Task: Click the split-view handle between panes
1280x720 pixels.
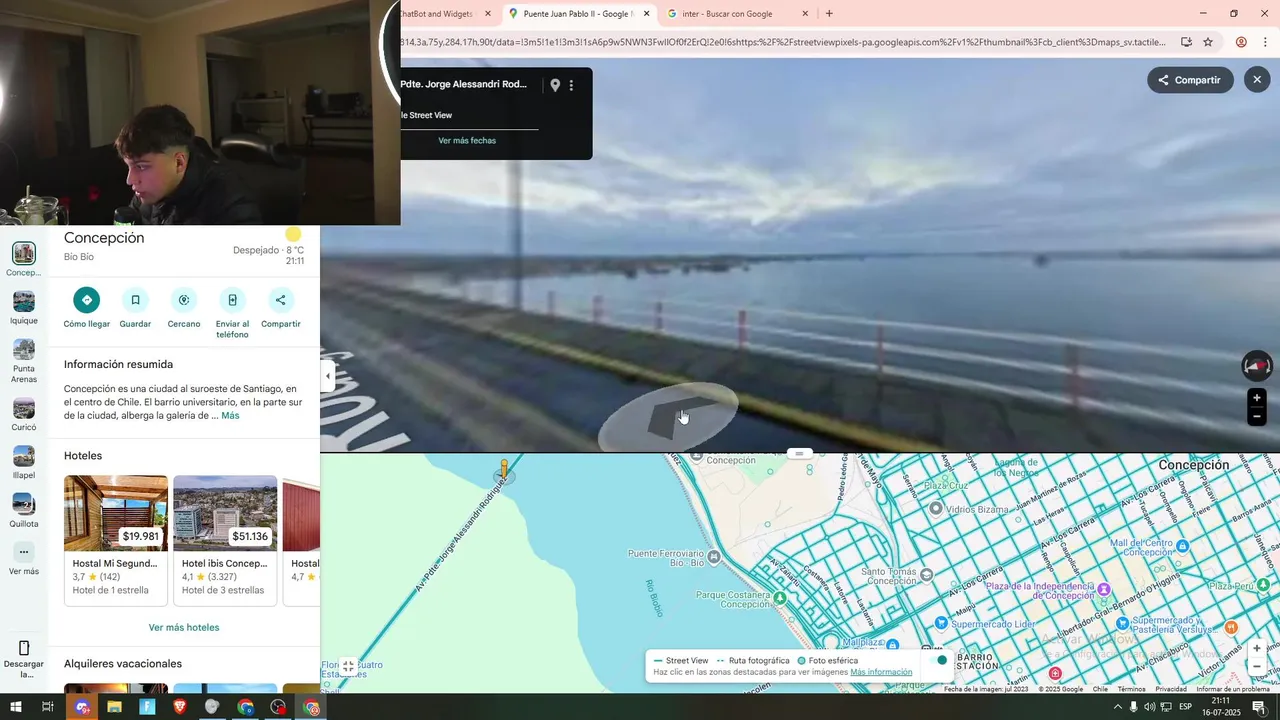Action: 799,453
